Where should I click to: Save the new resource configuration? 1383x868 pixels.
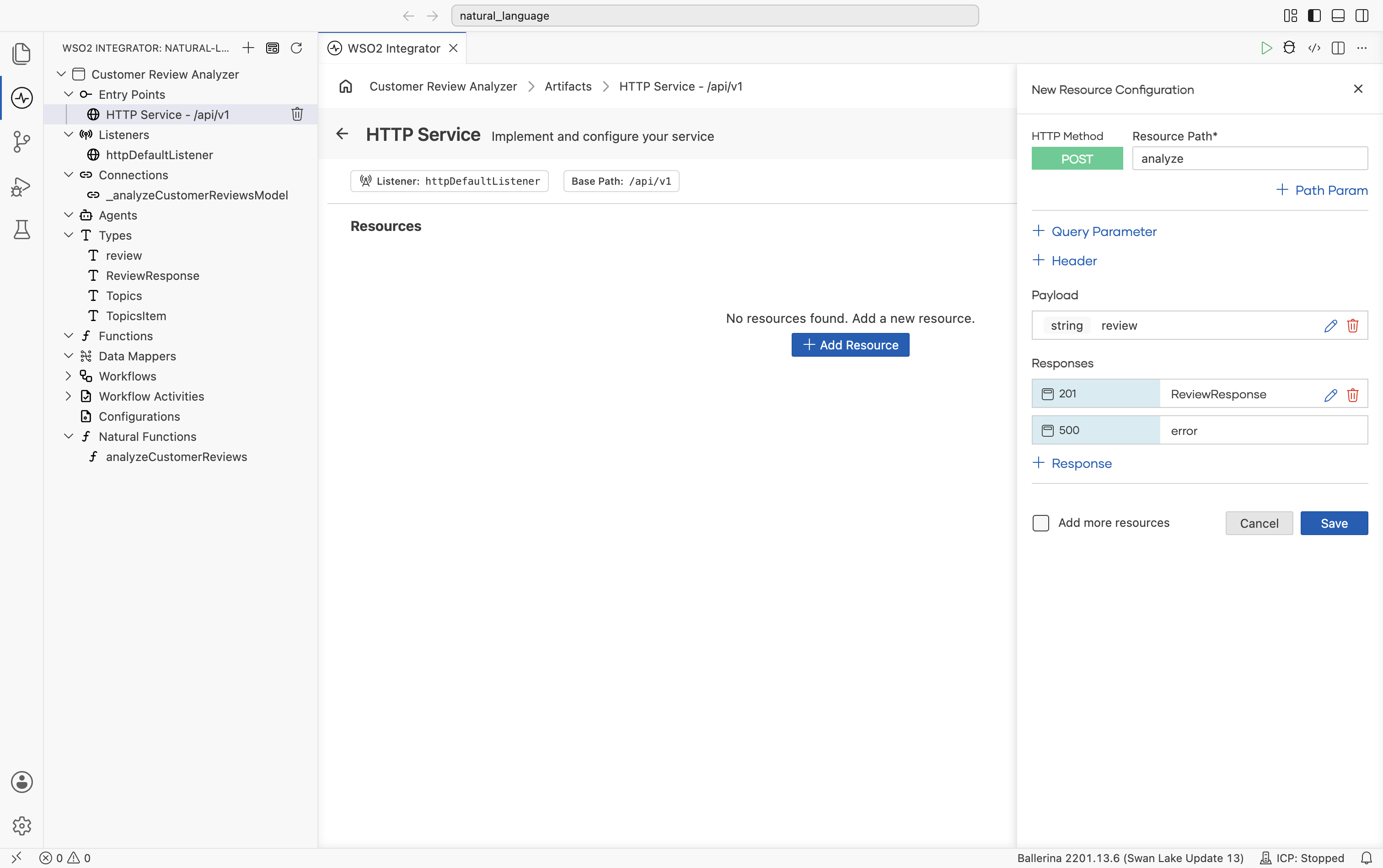[1334, 523]
